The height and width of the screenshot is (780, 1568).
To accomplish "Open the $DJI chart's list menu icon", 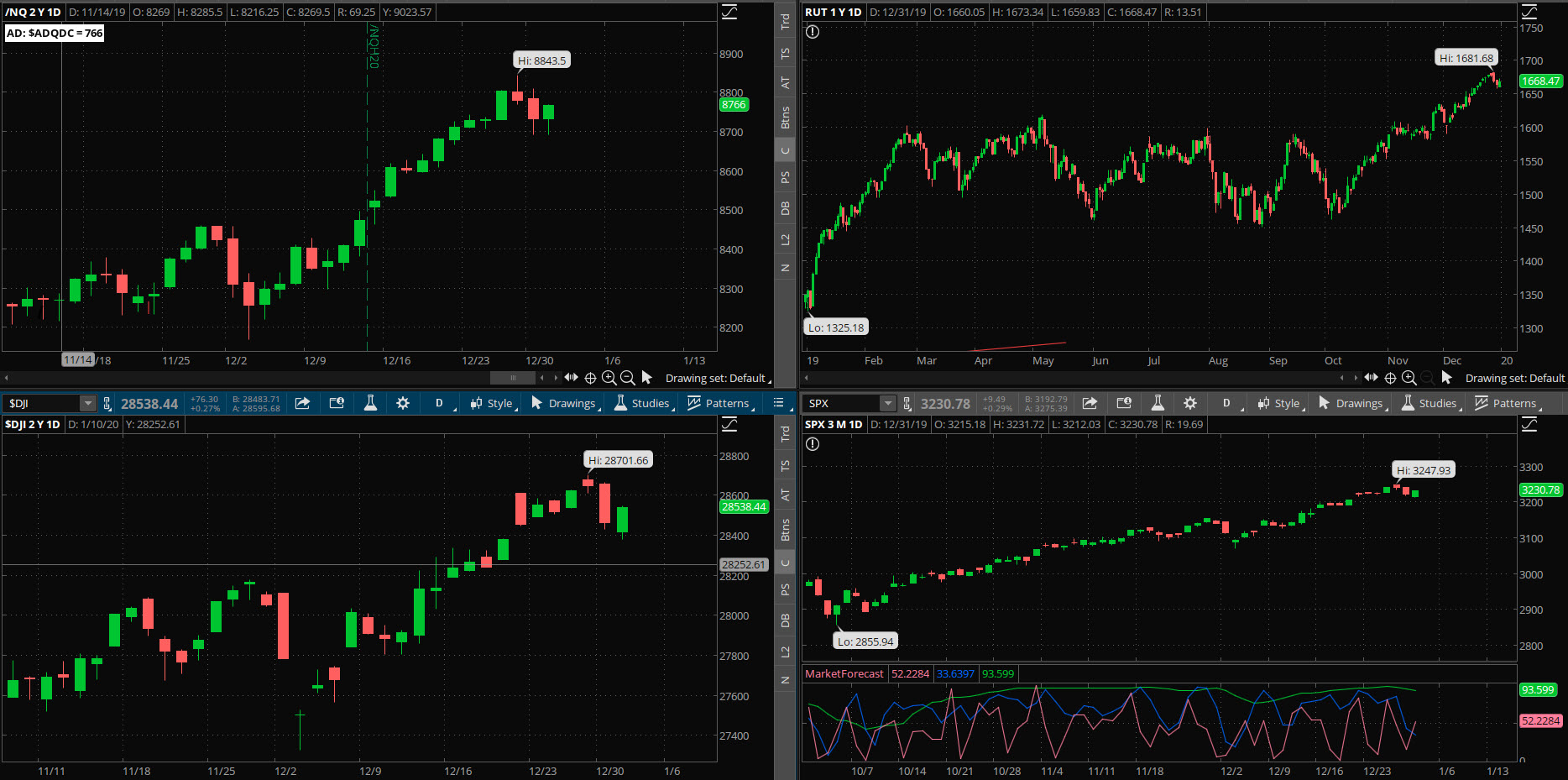I will 778,403.
